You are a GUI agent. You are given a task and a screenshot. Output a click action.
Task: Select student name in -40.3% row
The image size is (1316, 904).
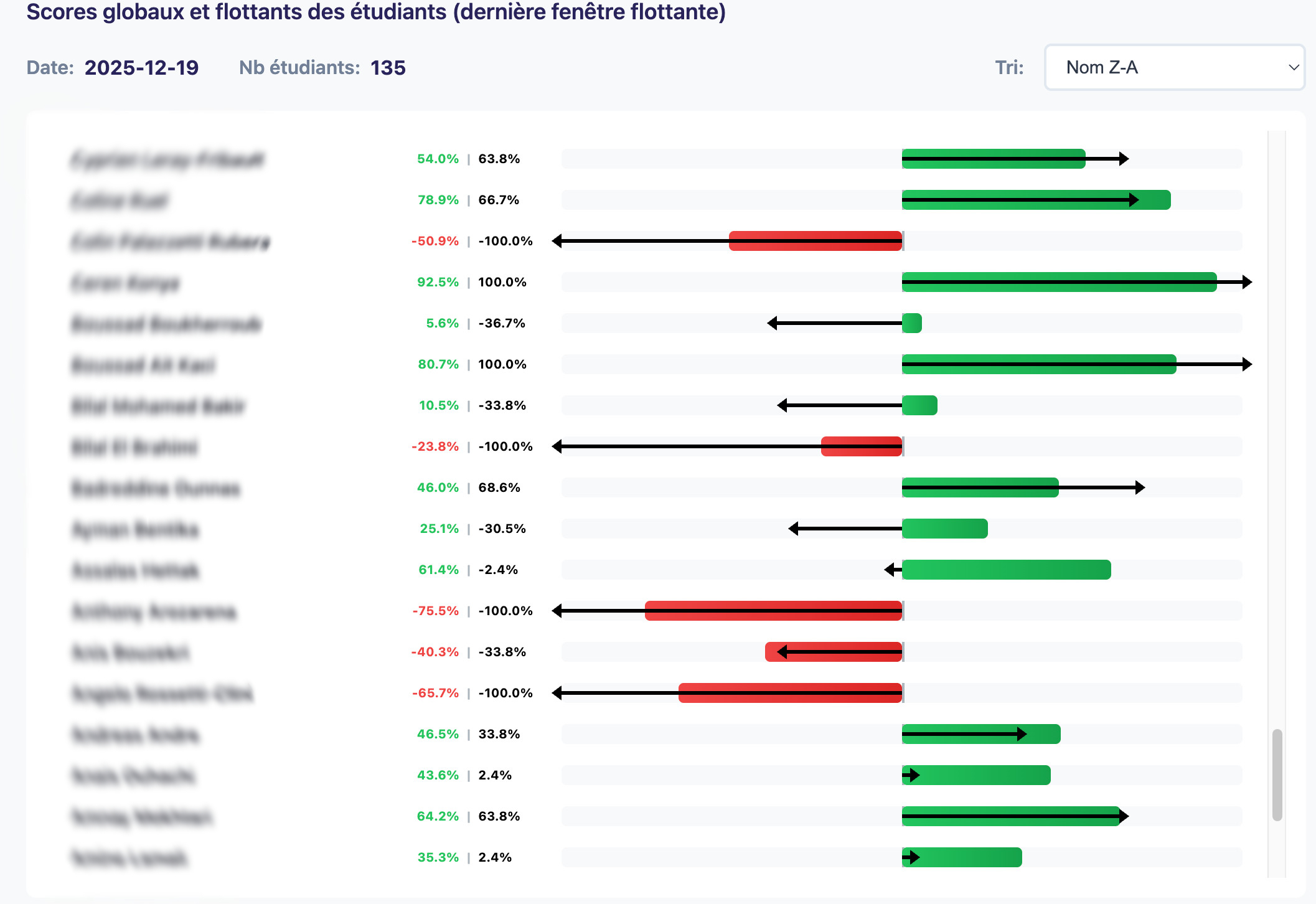(x=130, y=652)
